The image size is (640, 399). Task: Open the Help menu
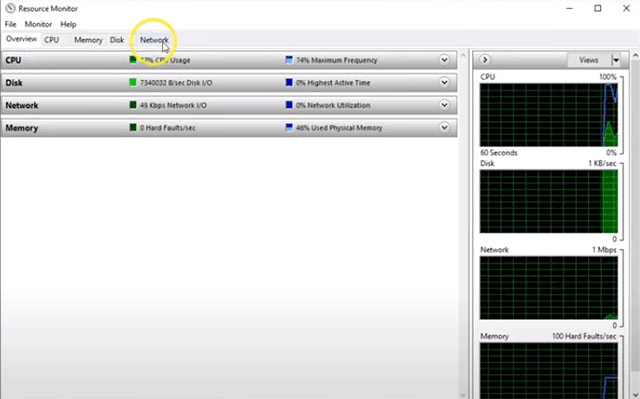coord(68,24)
